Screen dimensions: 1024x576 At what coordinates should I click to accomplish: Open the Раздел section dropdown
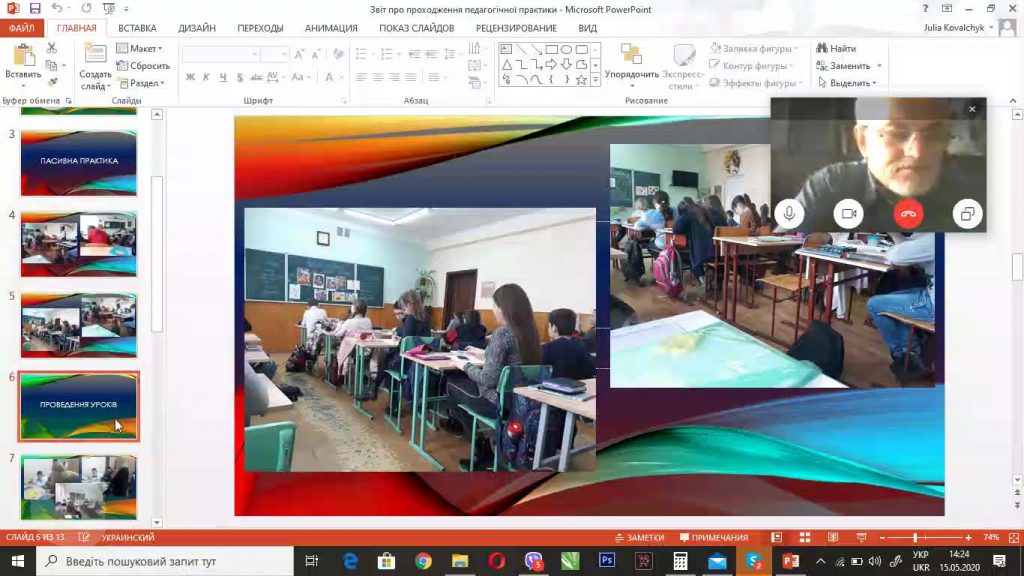(x=140, y=83)
